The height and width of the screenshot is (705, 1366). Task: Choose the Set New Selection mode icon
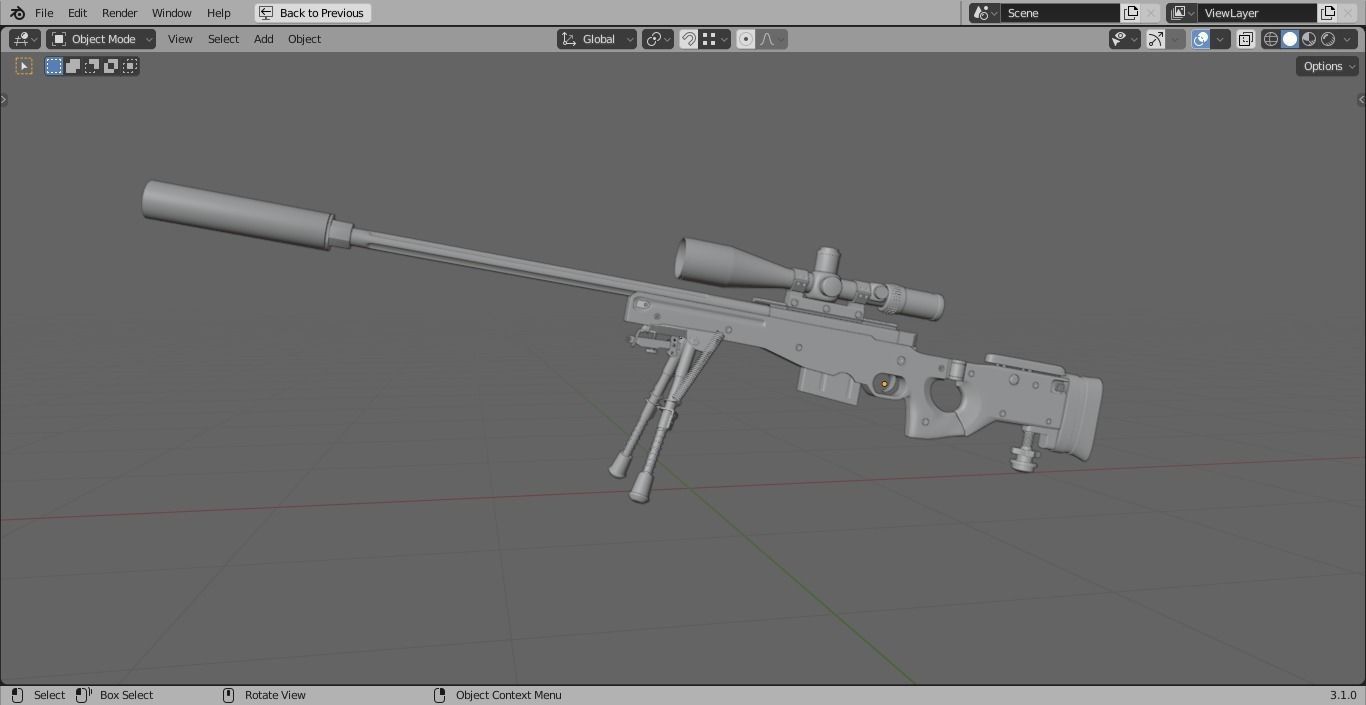tap(54, 66)
